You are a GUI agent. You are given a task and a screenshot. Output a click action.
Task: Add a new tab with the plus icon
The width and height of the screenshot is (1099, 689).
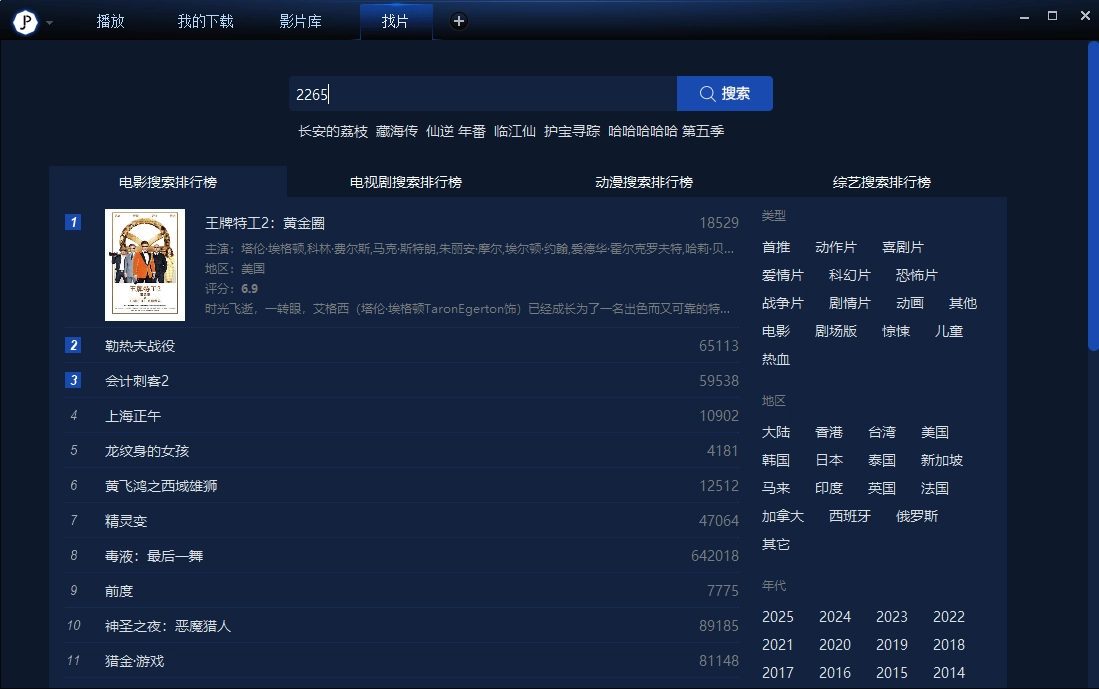[x=458, y=21]
